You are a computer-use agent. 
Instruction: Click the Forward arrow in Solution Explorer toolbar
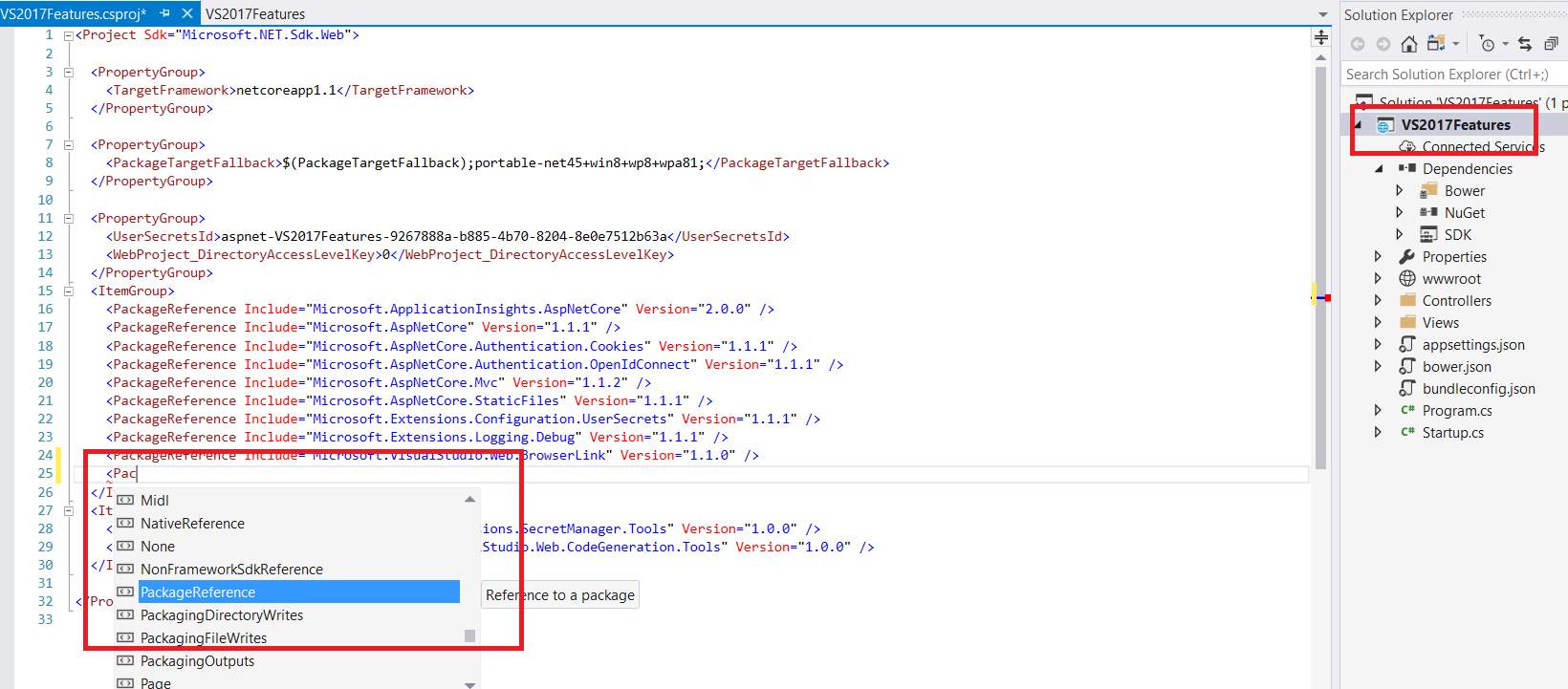pyautogui.click(x=1383, y=44)
